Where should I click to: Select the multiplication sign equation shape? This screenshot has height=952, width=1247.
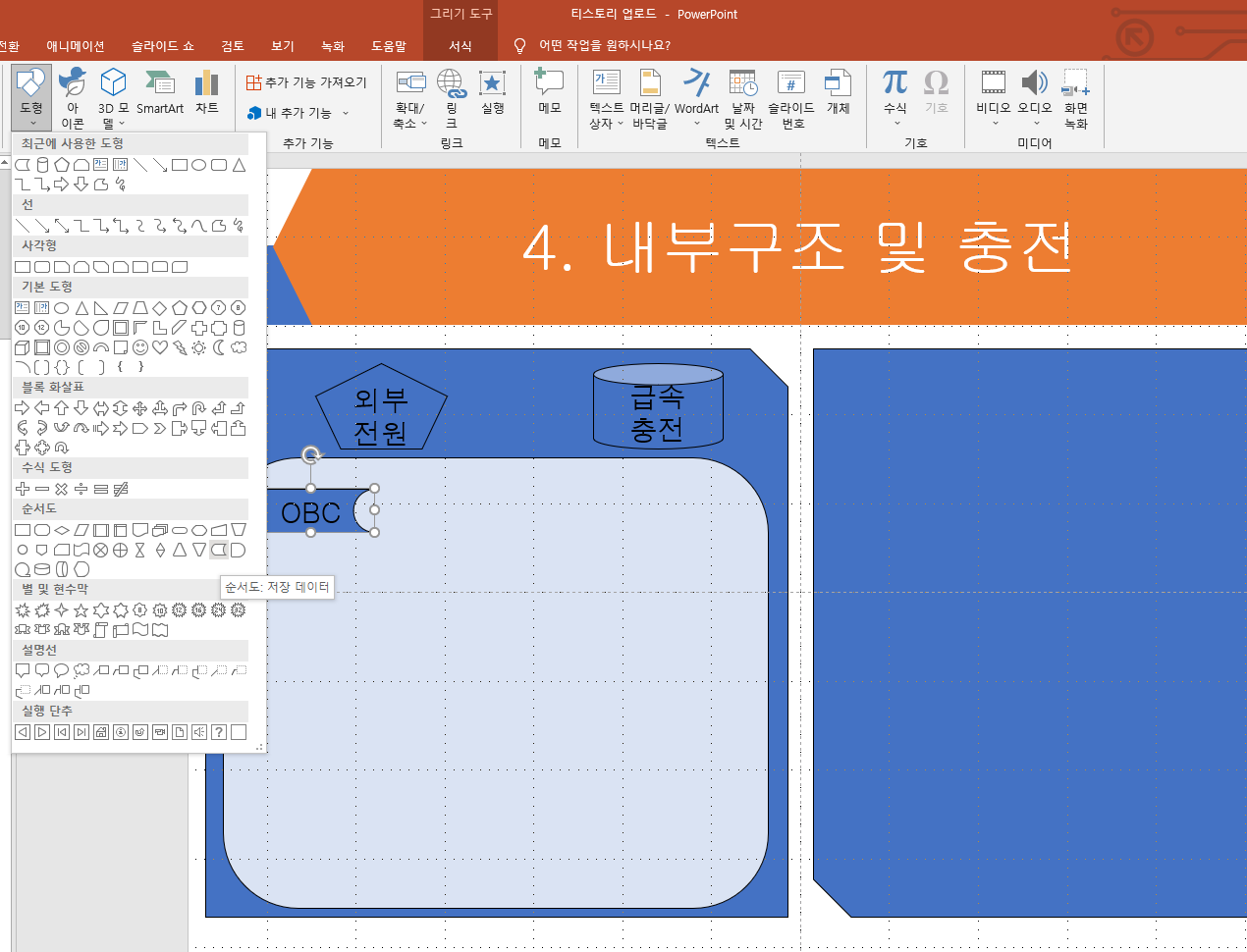[x=62, y=489]
